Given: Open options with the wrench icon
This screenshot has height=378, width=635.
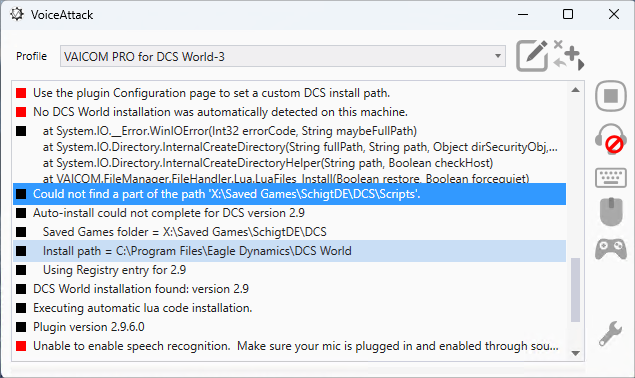Looking at the screenshot, I should [611, 333].
